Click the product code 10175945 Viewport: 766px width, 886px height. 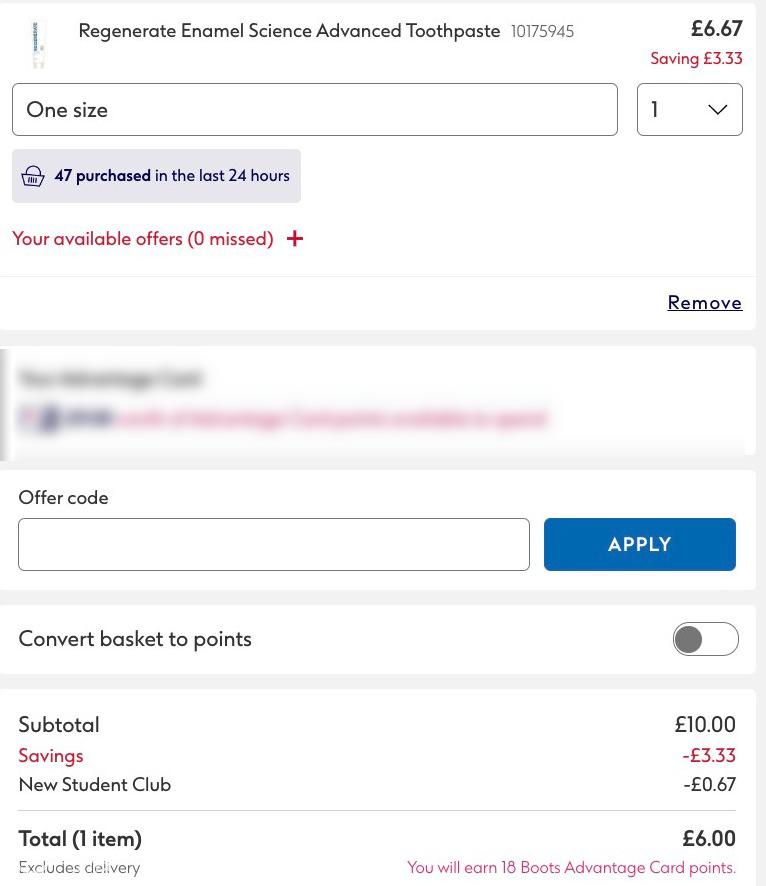pyautogui.click(x=542, y=31)
